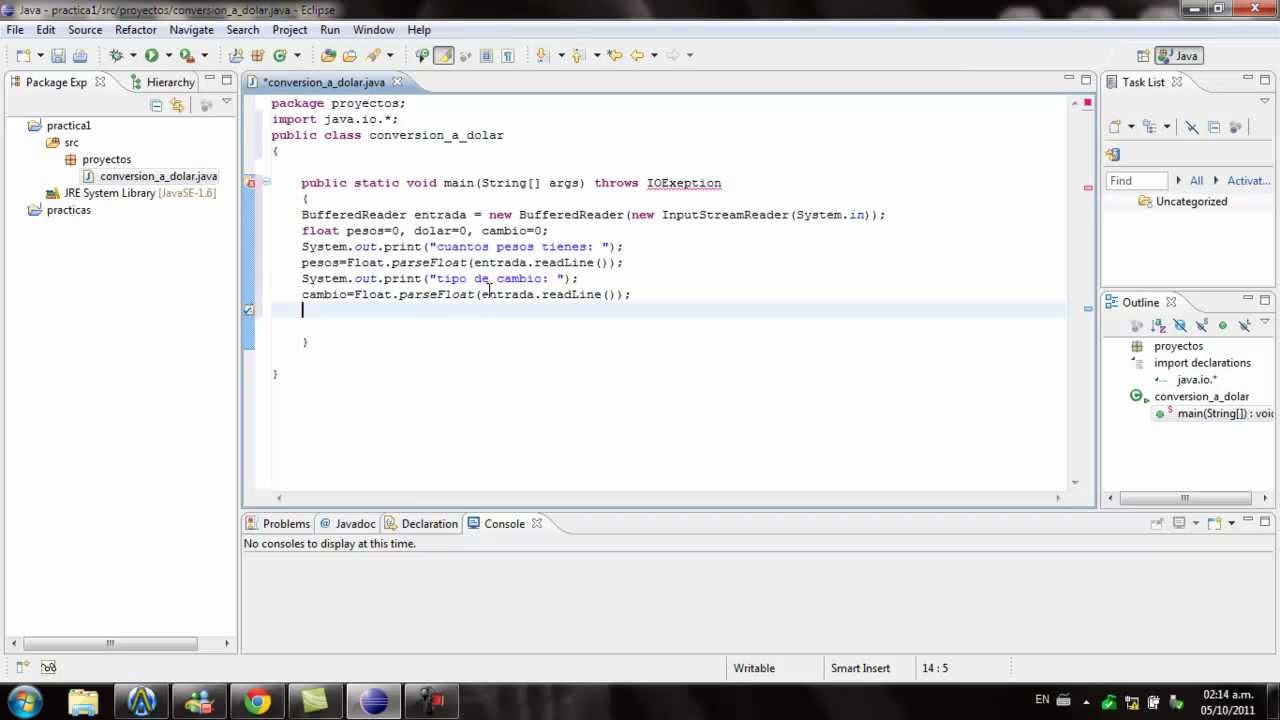Image resolution: width=1280 pixels, height=720 pixels.
Task: Open the Source menu
Action: point(85,30)
